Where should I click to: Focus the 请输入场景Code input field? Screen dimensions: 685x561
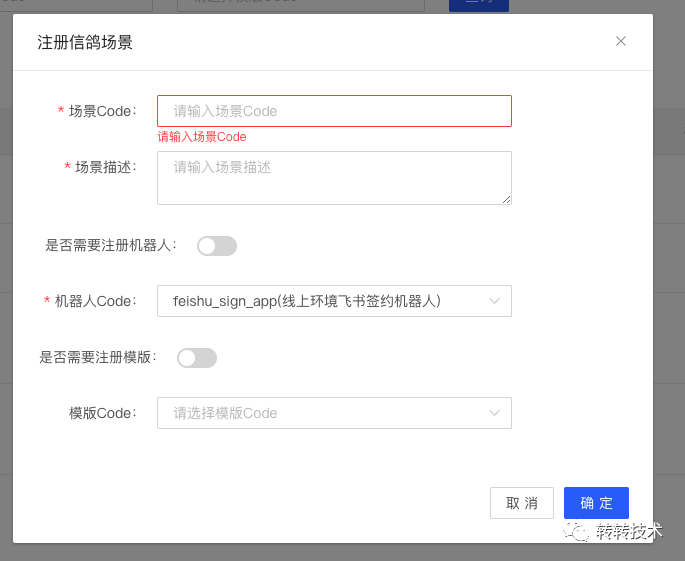(334, 111)
